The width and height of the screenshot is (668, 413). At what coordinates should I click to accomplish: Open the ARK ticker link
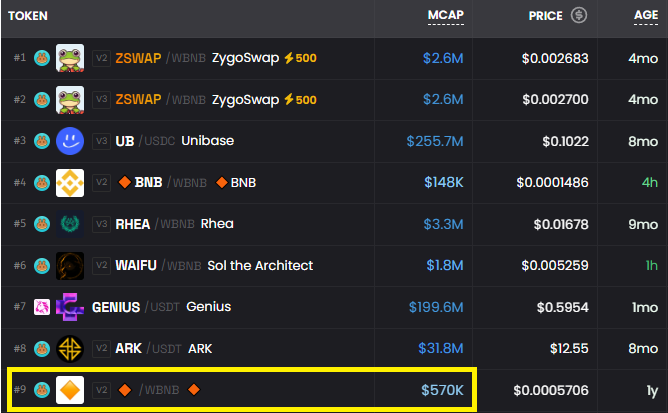tap(128, 349)
